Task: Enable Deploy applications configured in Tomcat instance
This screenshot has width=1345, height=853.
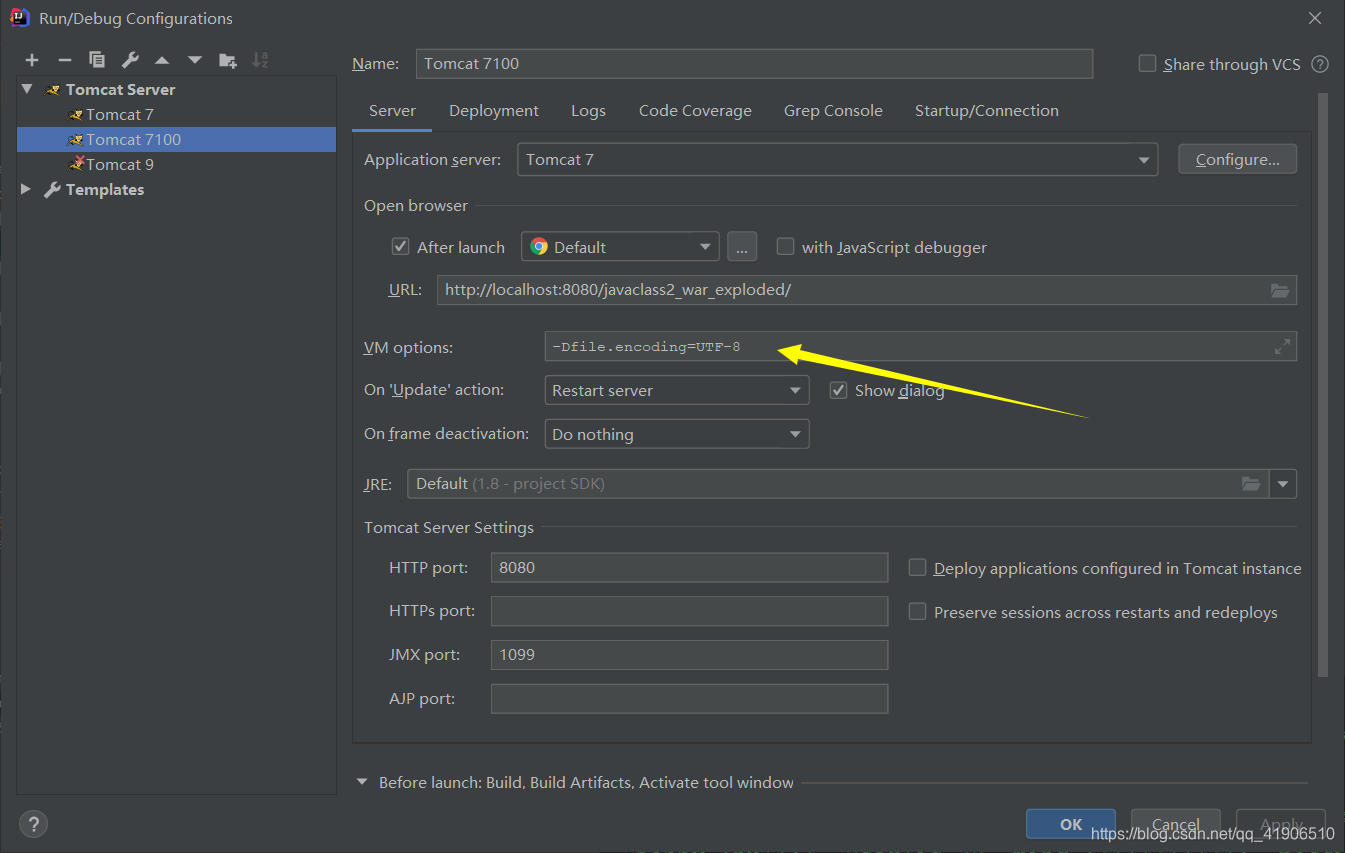Action: pyautogui.click(x=917, y=568)
